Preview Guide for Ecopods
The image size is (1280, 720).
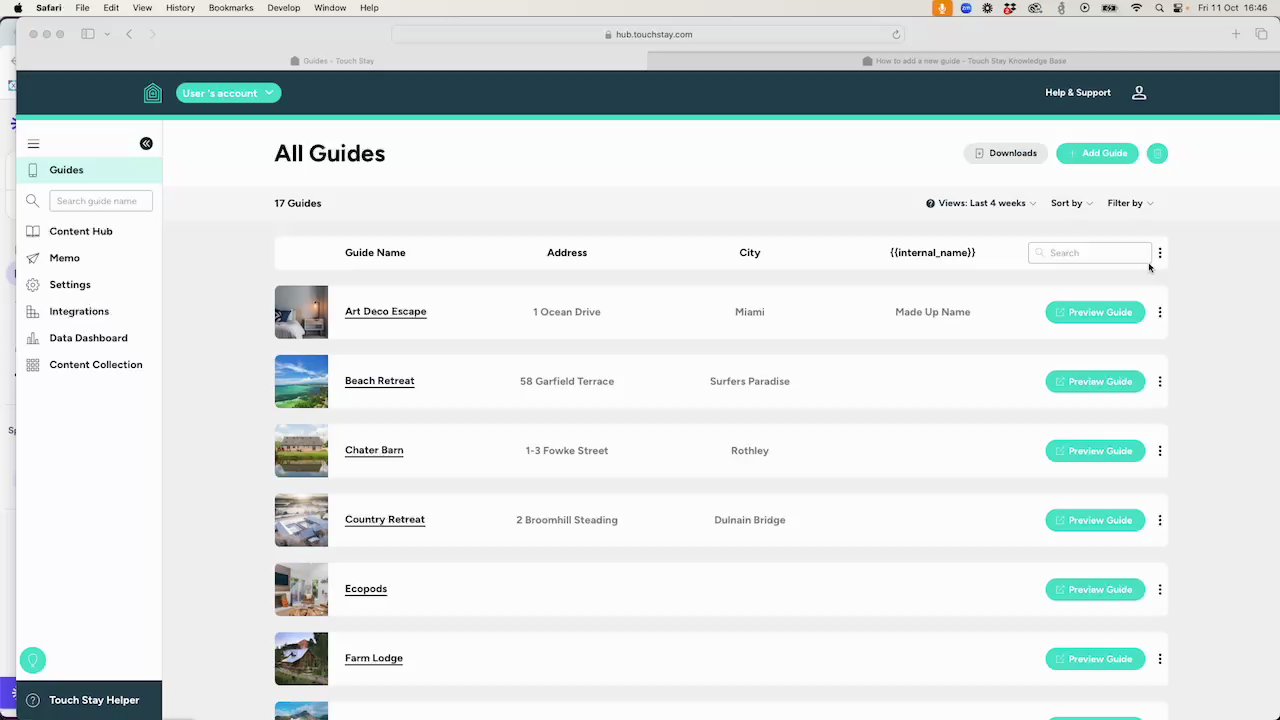(x=1095, y=589)
